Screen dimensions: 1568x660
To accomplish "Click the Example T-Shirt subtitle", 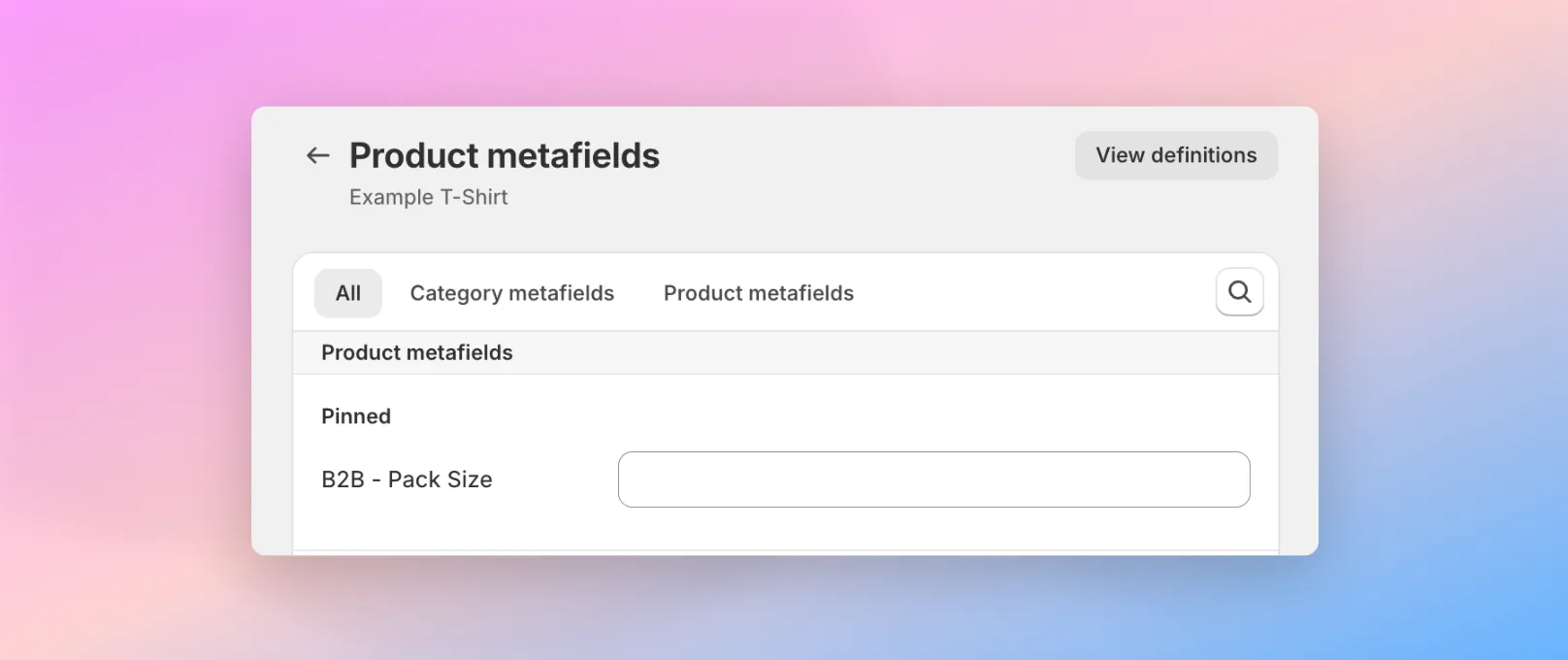I will pyautogui.click(x=429, y=197).
